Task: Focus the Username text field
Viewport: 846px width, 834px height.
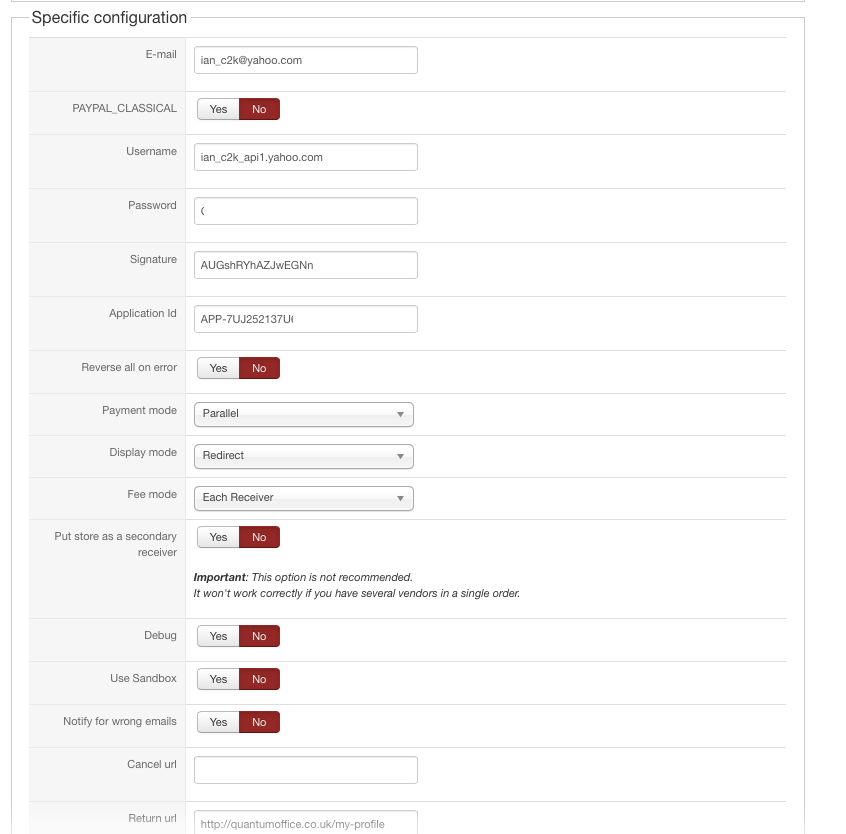Action: tap(305, 157)
